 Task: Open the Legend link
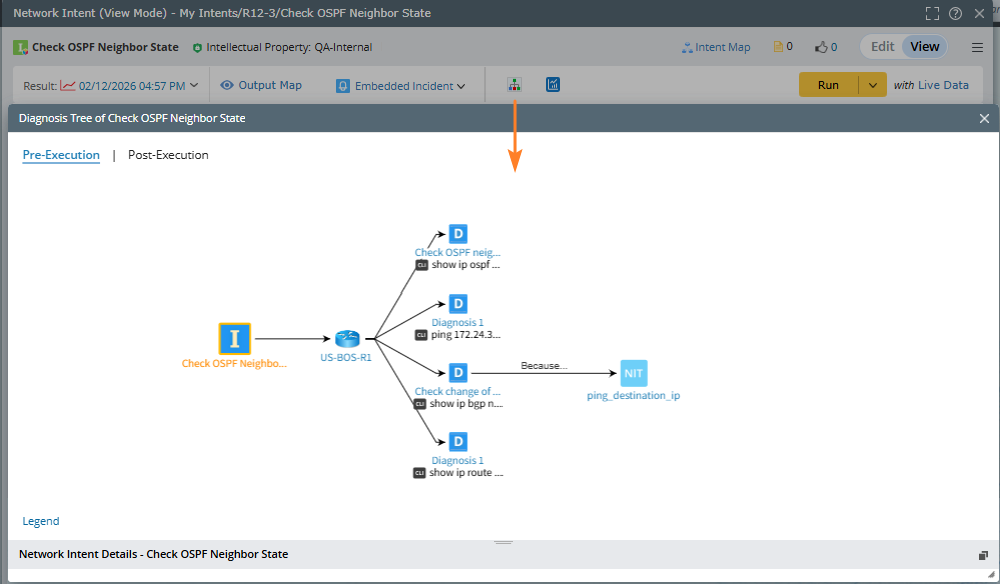(41, 521)
